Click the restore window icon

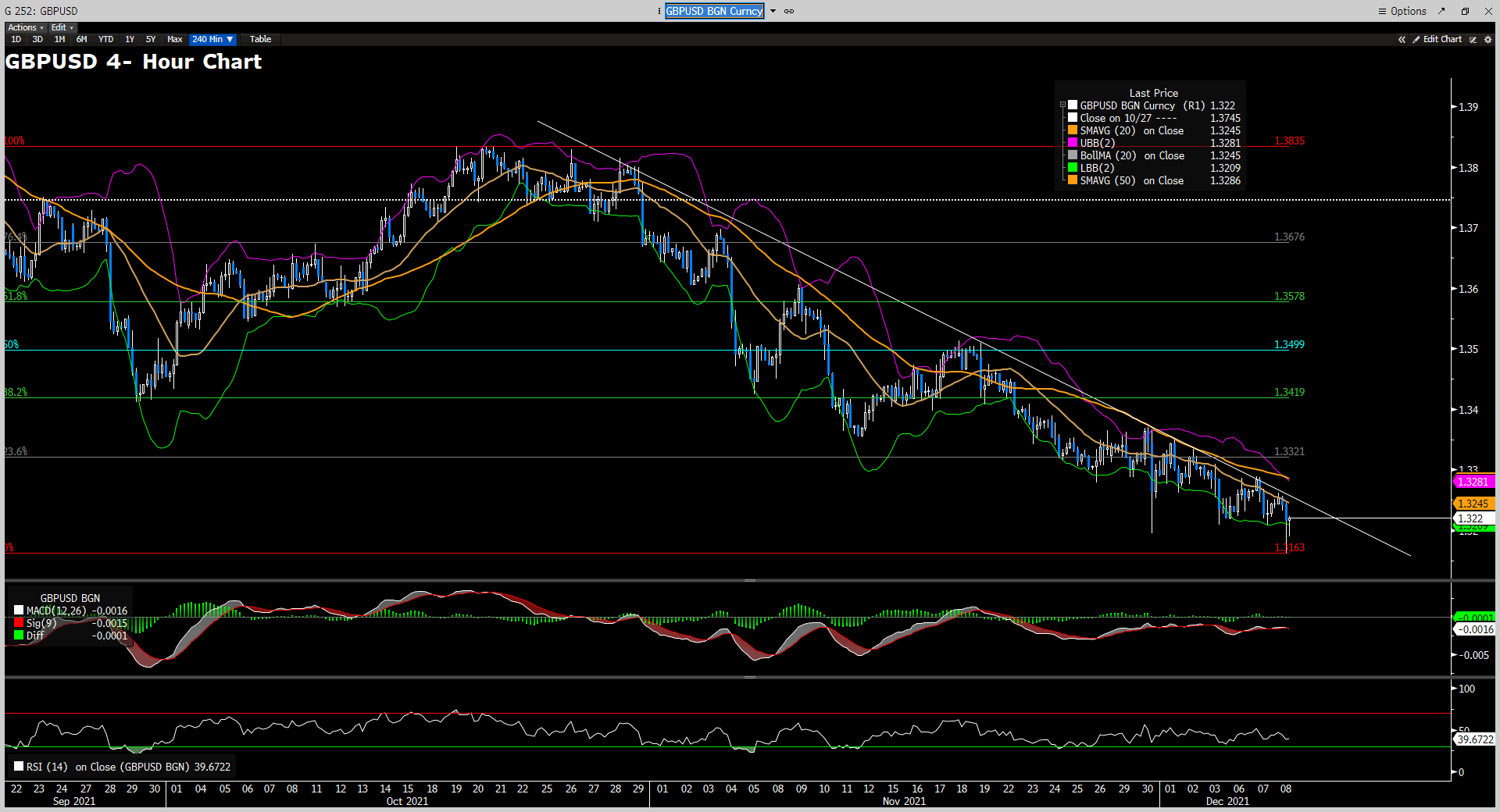point(1465,11)
